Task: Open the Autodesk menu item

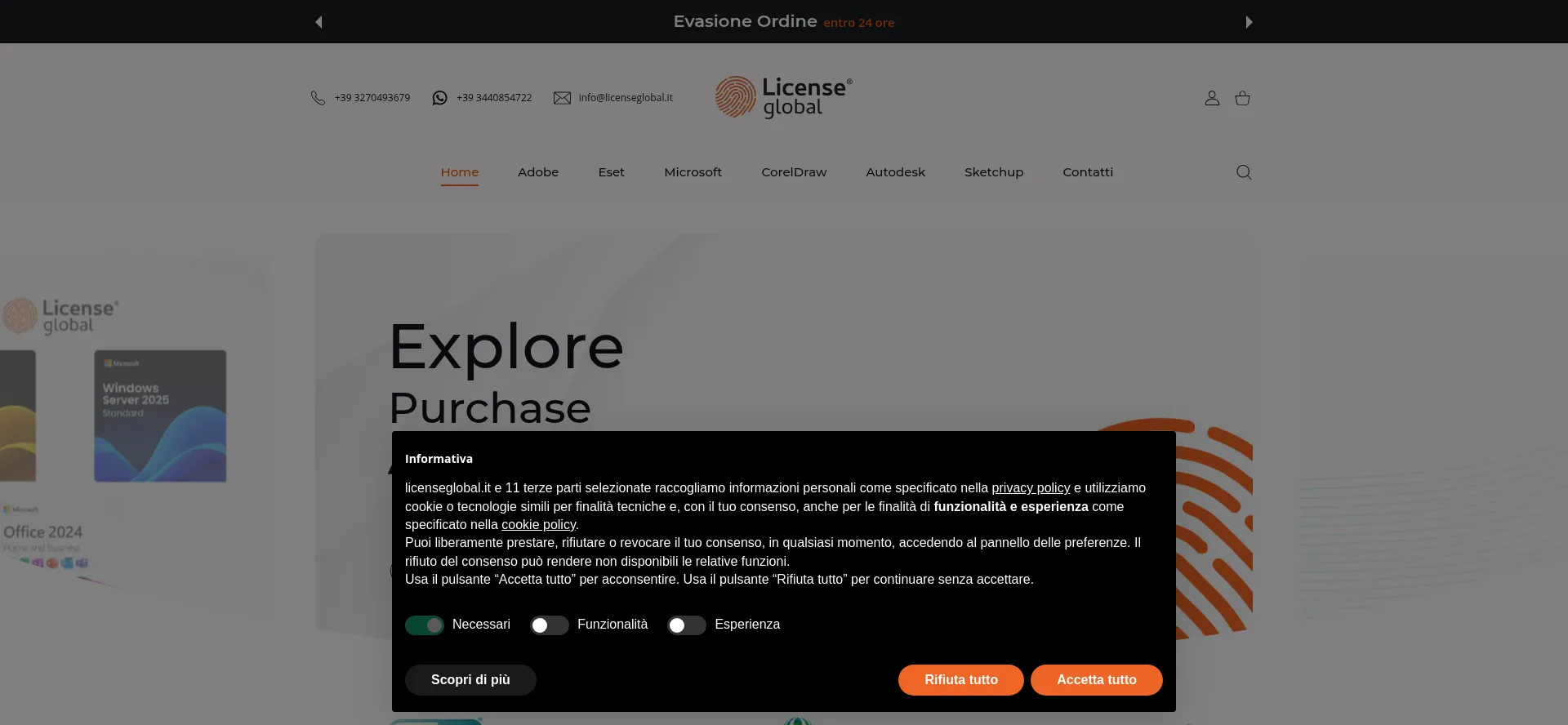Action: click(x=896, y=172)
